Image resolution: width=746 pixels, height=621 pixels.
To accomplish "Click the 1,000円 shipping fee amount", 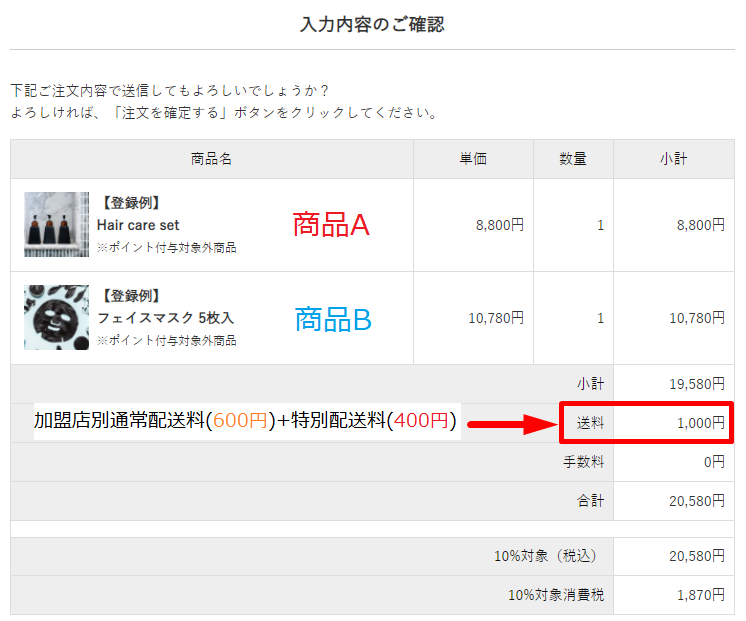I will 700,423.
